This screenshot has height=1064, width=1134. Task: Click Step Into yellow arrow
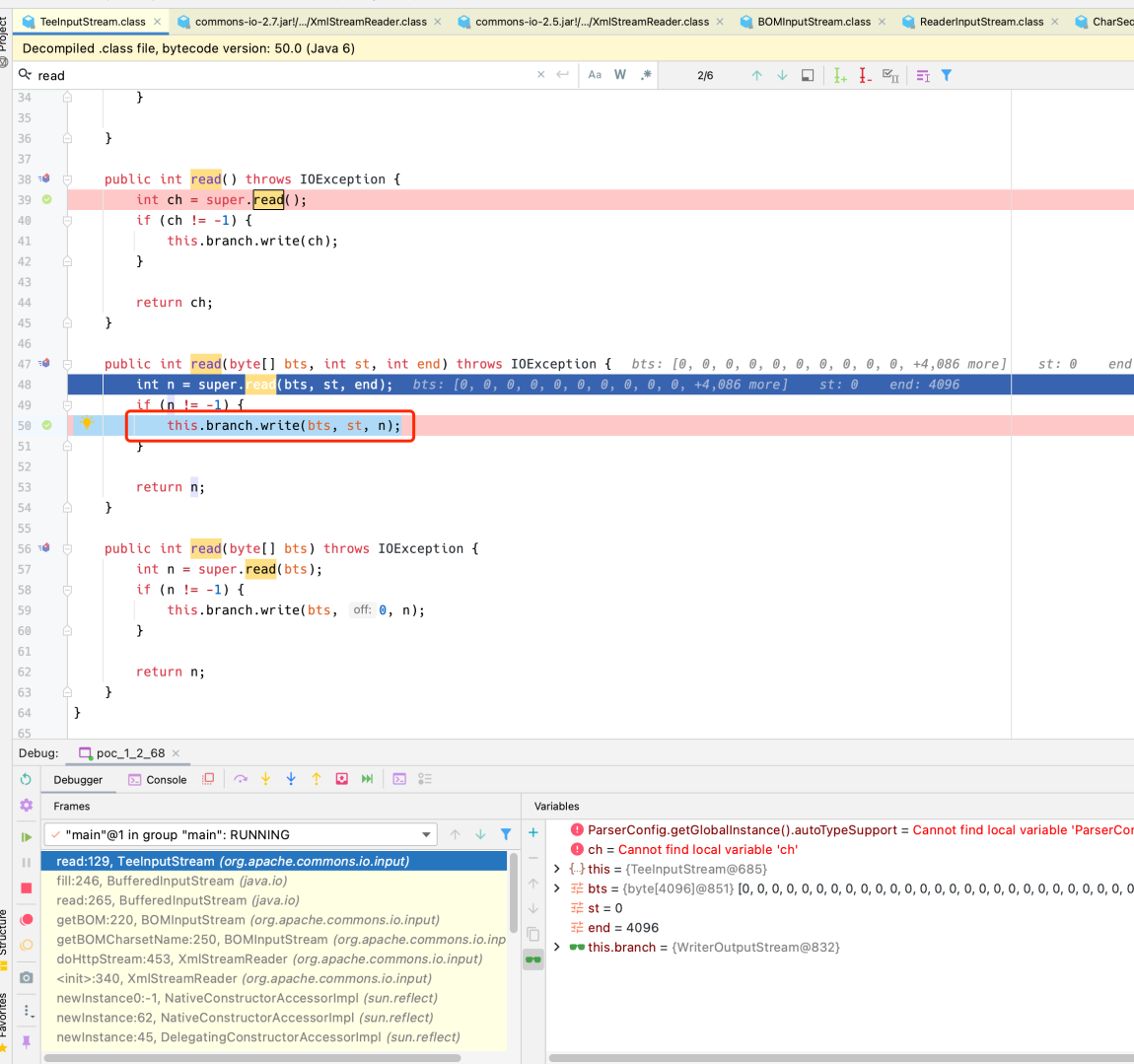(x=265, y=779)
